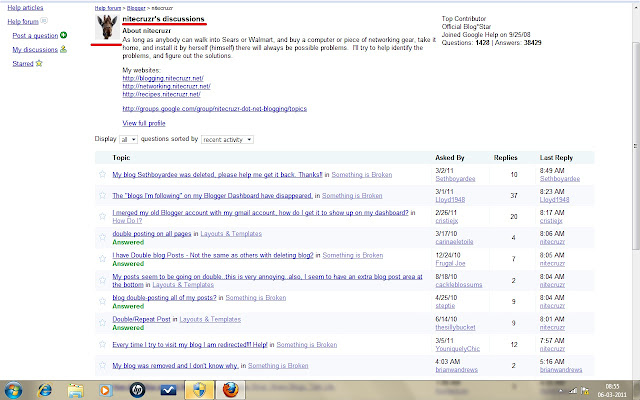Open Starred in the sidebar
Screen dimensions: 640x400
tap(23, 64)
